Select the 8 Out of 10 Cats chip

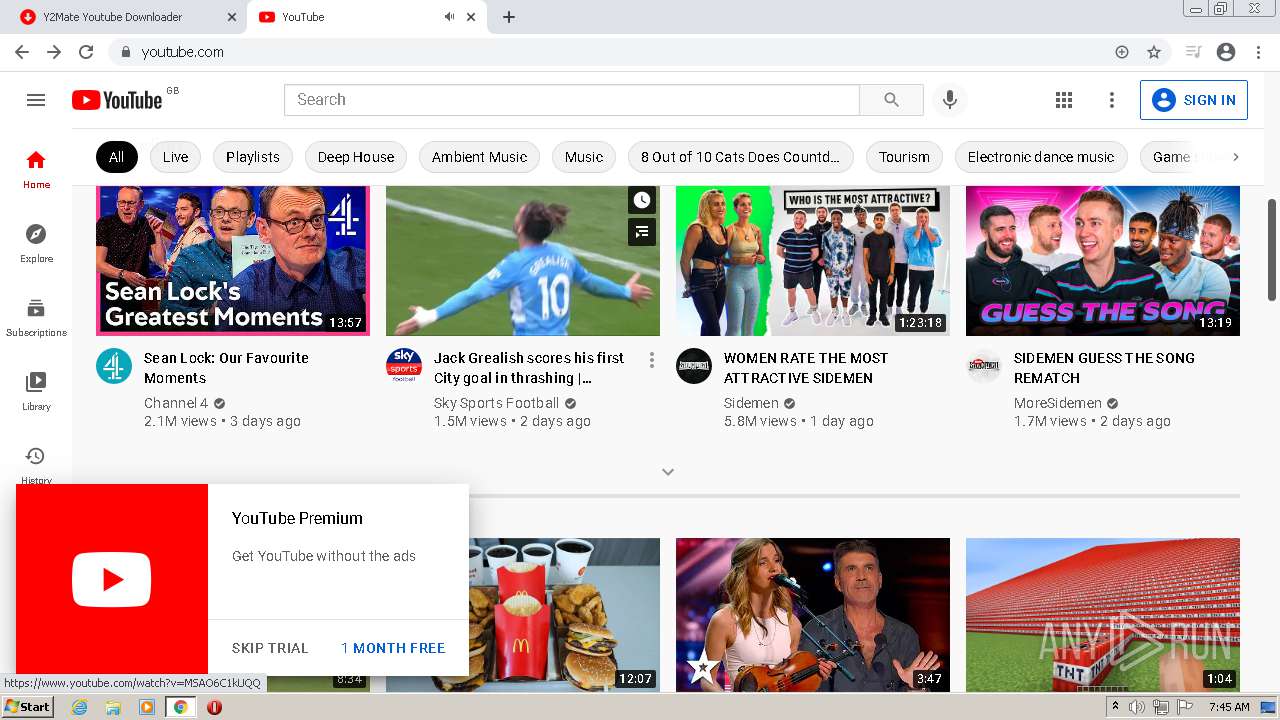coord(740,157)
